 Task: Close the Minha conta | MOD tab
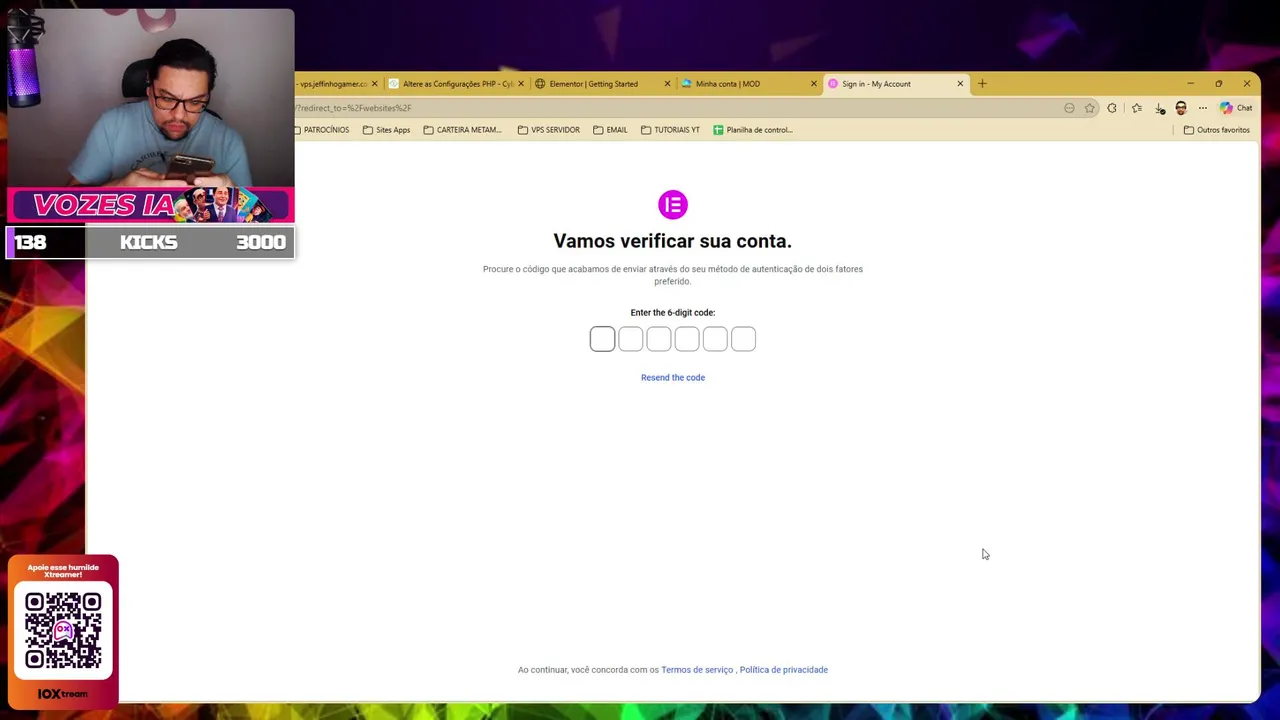click(x=813, y=84)
